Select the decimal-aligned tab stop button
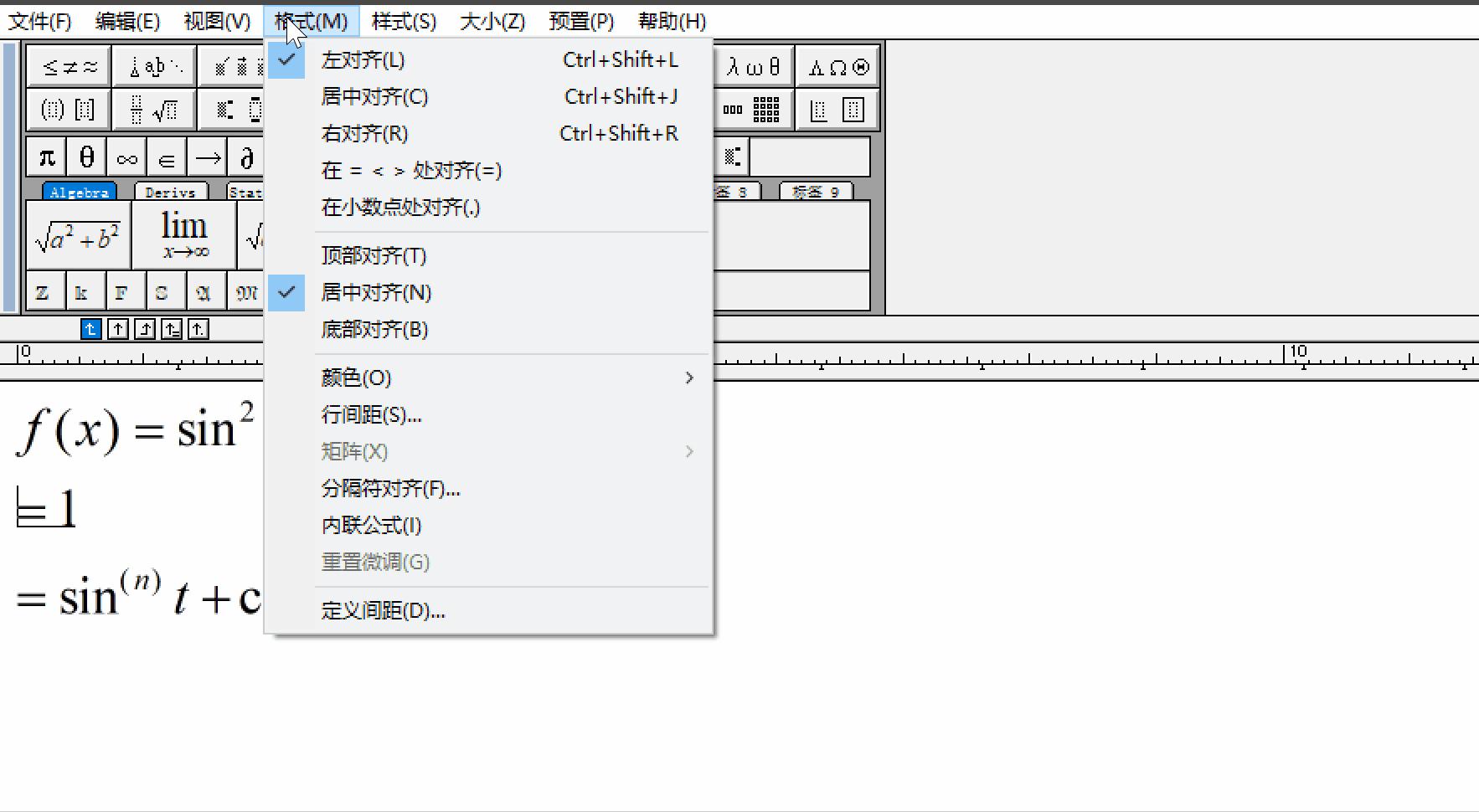The width and height of the screenshot is (1479, 812). 198,330
